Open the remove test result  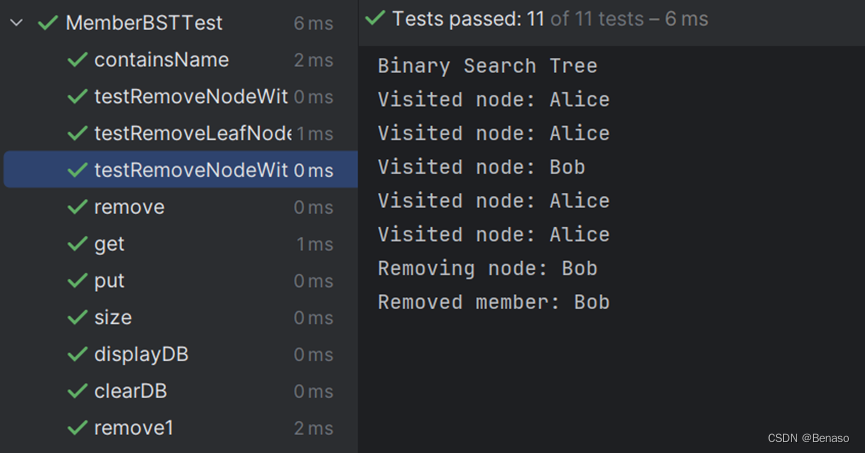point(180,207)
